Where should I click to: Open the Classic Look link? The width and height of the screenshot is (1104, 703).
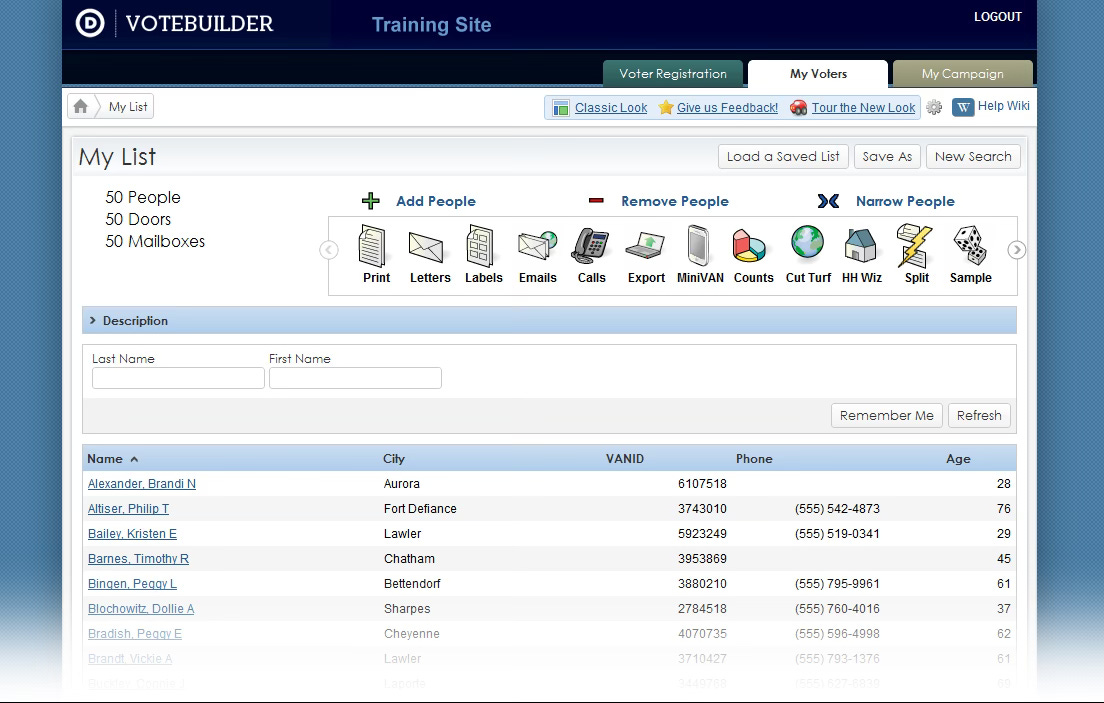coord(610,108)
